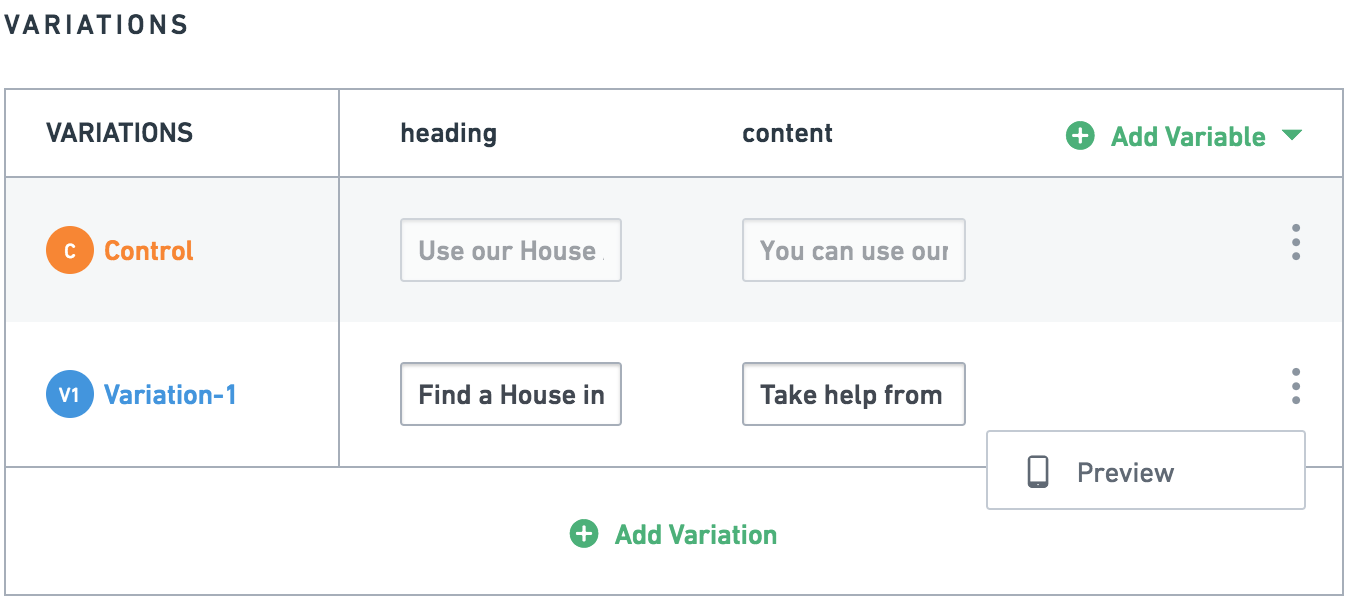Click the Add Variable text button
1364x614 pixels.
(1188, 137)
